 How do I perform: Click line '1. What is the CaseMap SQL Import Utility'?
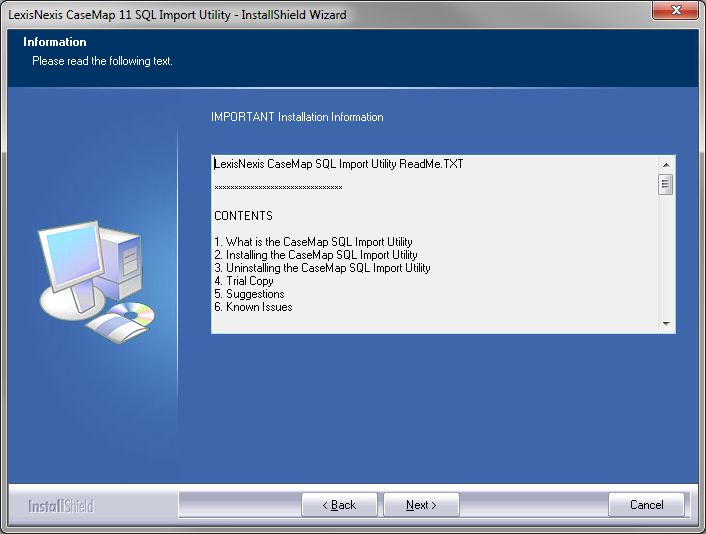(313, 242)
